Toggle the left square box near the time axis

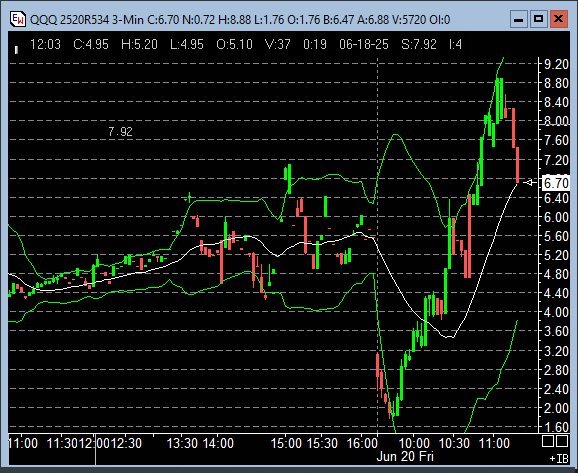tap(548, 441)
